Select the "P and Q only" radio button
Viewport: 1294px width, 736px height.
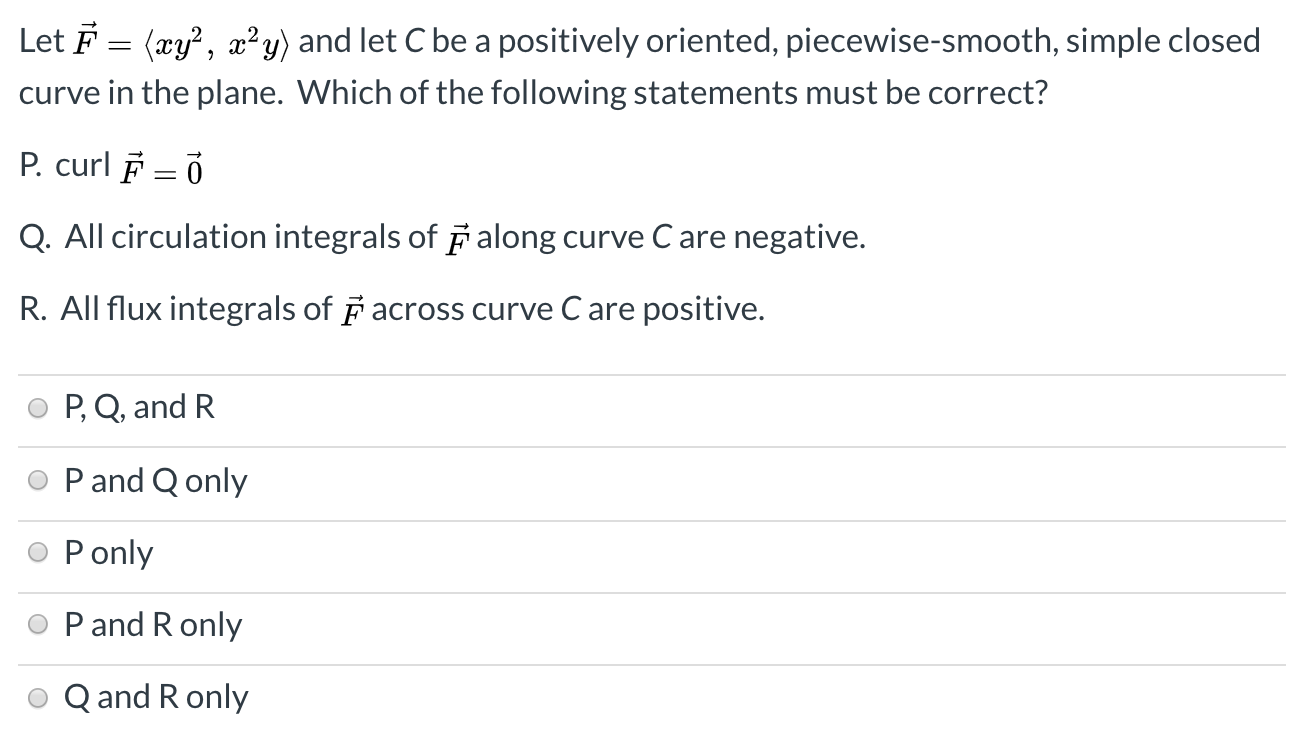37,480
